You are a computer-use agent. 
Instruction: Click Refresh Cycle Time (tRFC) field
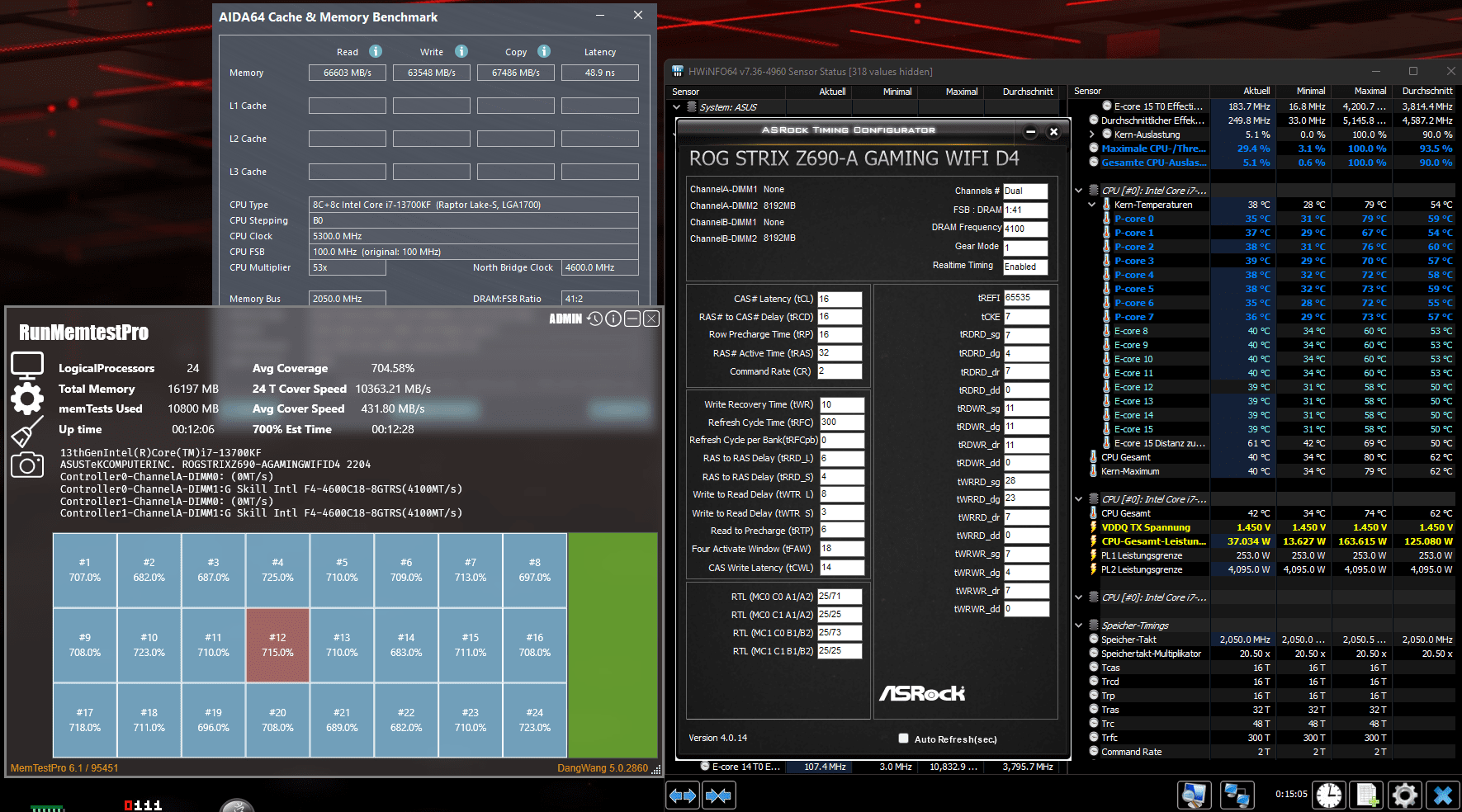tap(841, 422)
